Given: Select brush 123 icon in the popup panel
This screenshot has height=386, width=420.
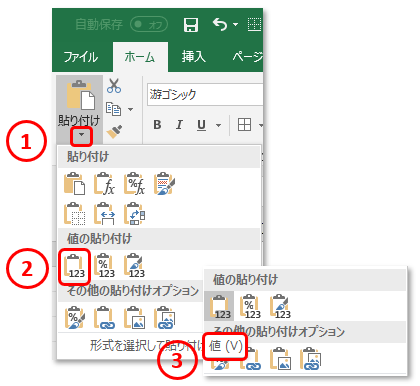Looking at the screenshot, I should coord(280,307).
